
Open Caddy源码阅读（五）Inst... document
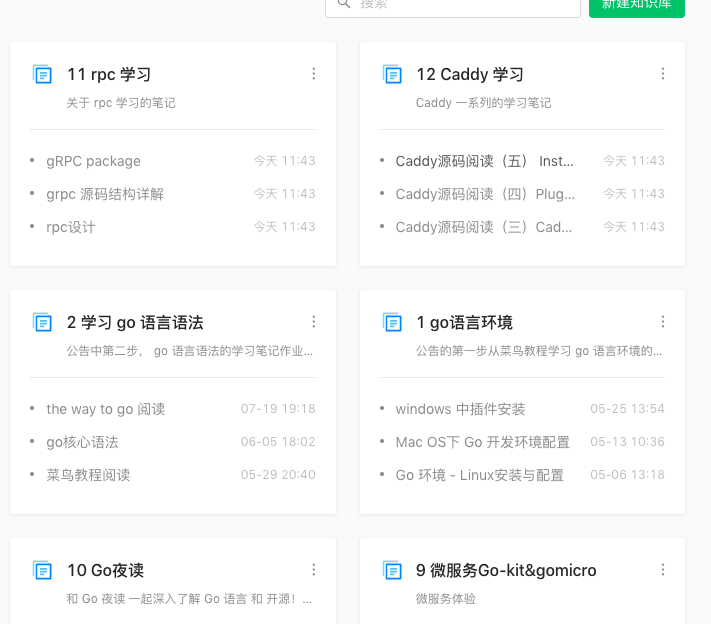click(484, 161)
